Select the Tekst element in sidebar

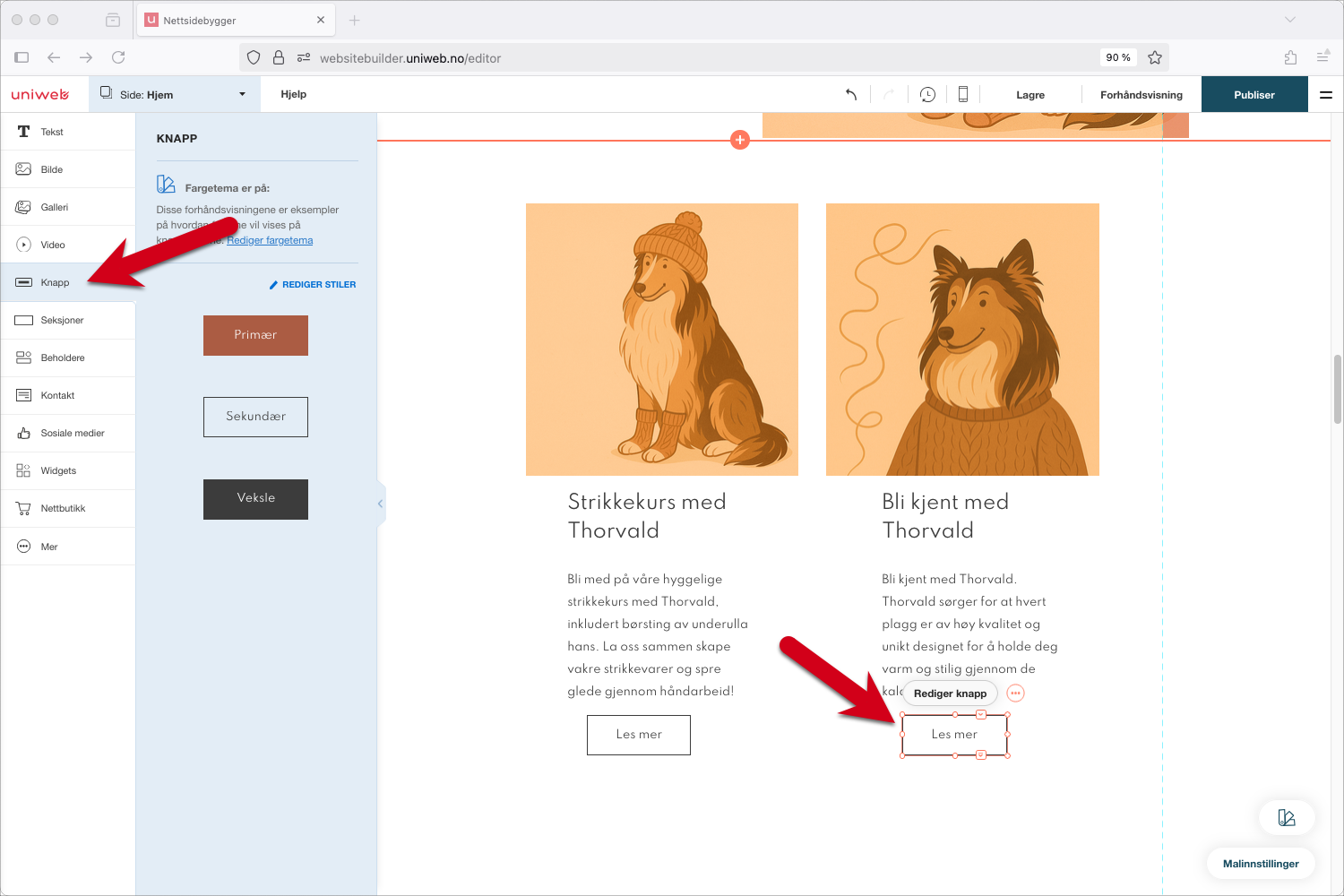pos(68,132)
